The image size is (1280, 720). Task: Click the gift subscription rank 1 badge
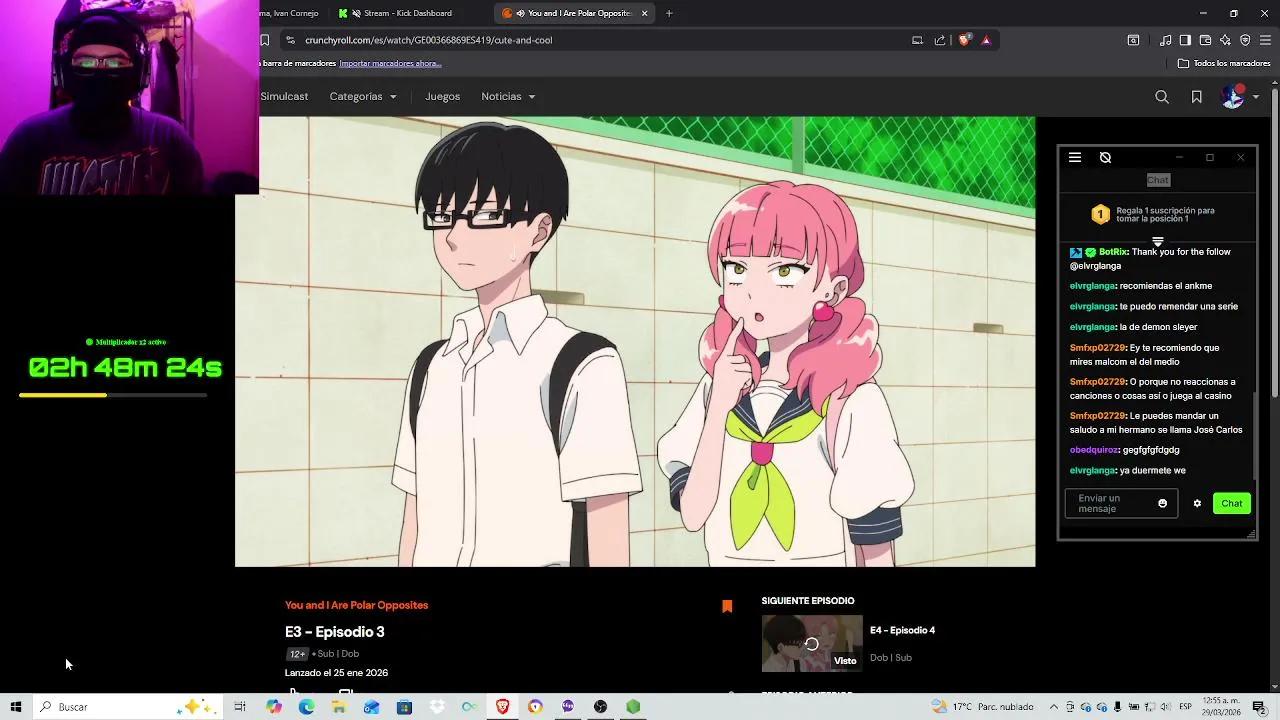coord(1100,214)
